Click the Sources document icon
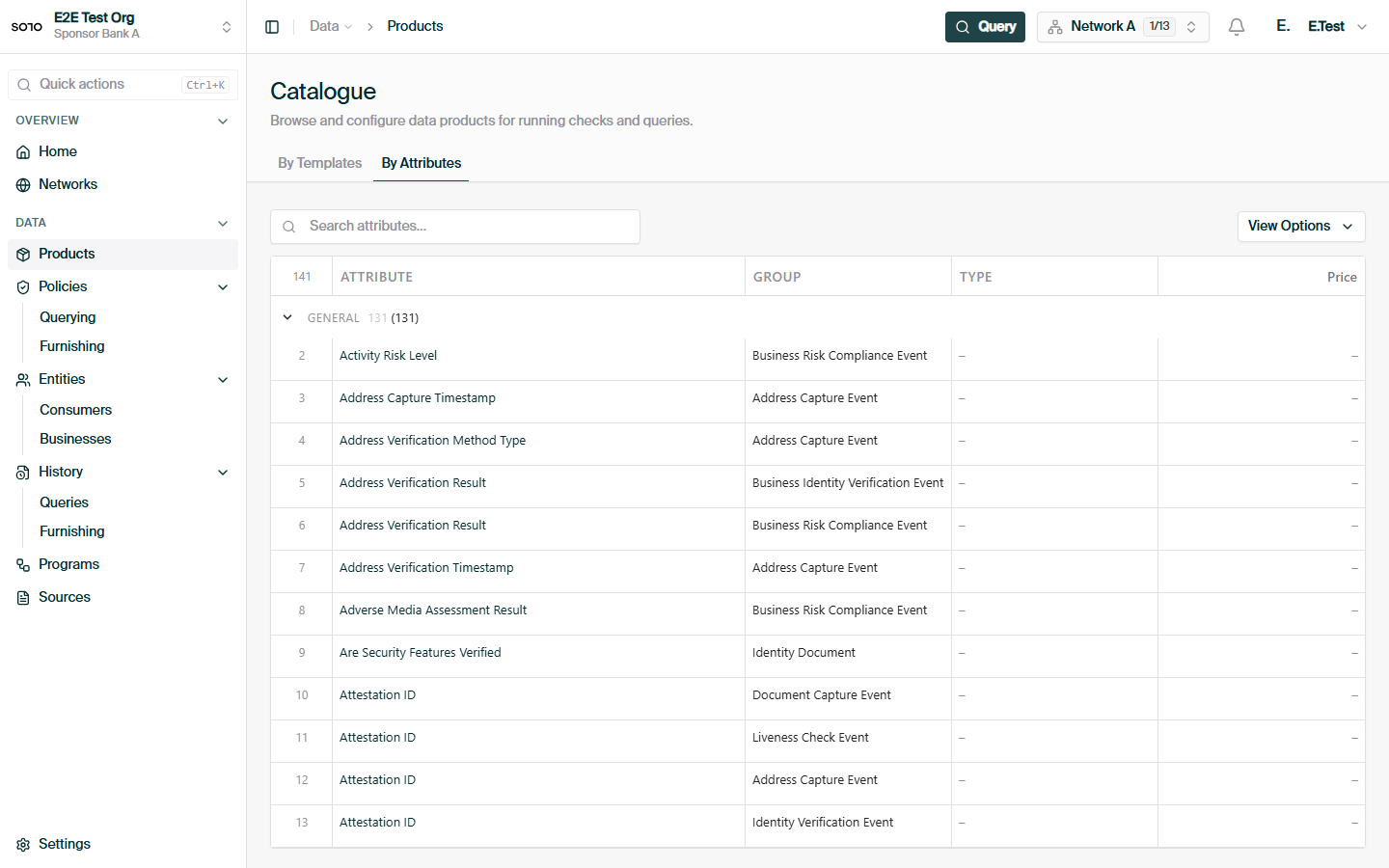Image resolution: width=1389 pixels, height=868 pixels. point(23,598)
